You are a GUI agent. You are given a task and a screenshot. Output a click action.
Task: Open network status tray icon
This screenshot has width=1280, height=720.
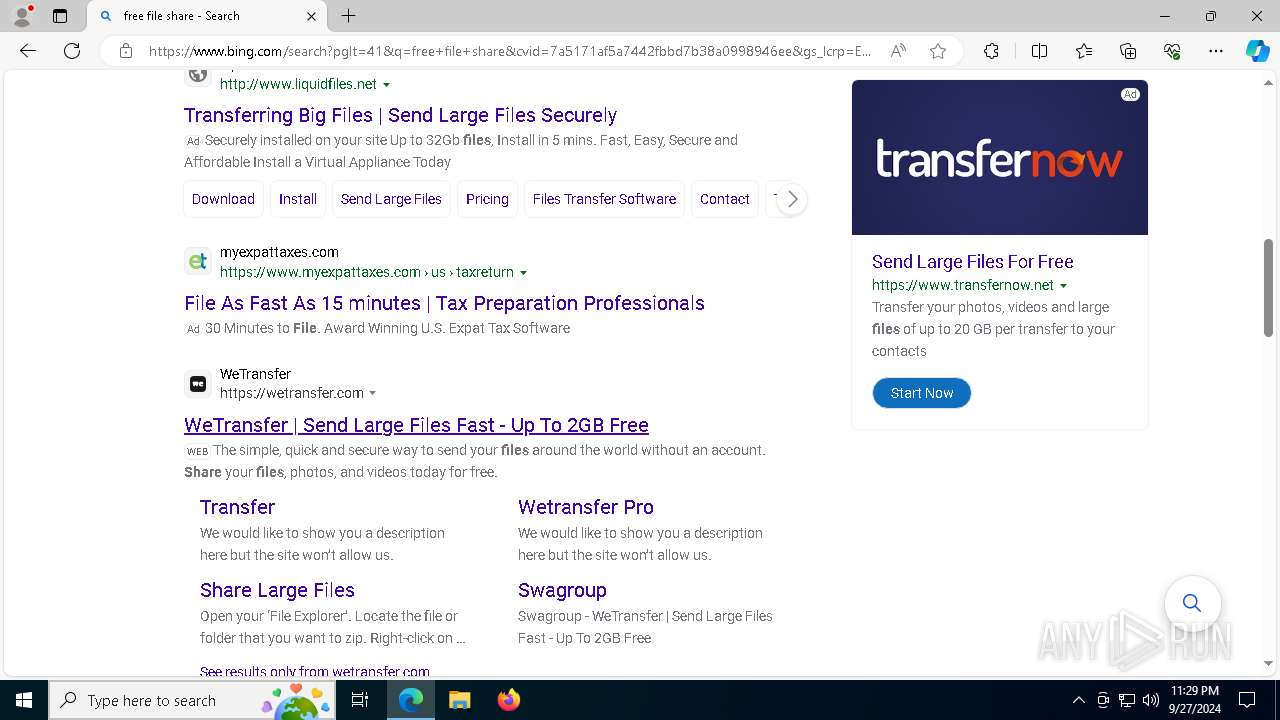(x=1127, y=700)
